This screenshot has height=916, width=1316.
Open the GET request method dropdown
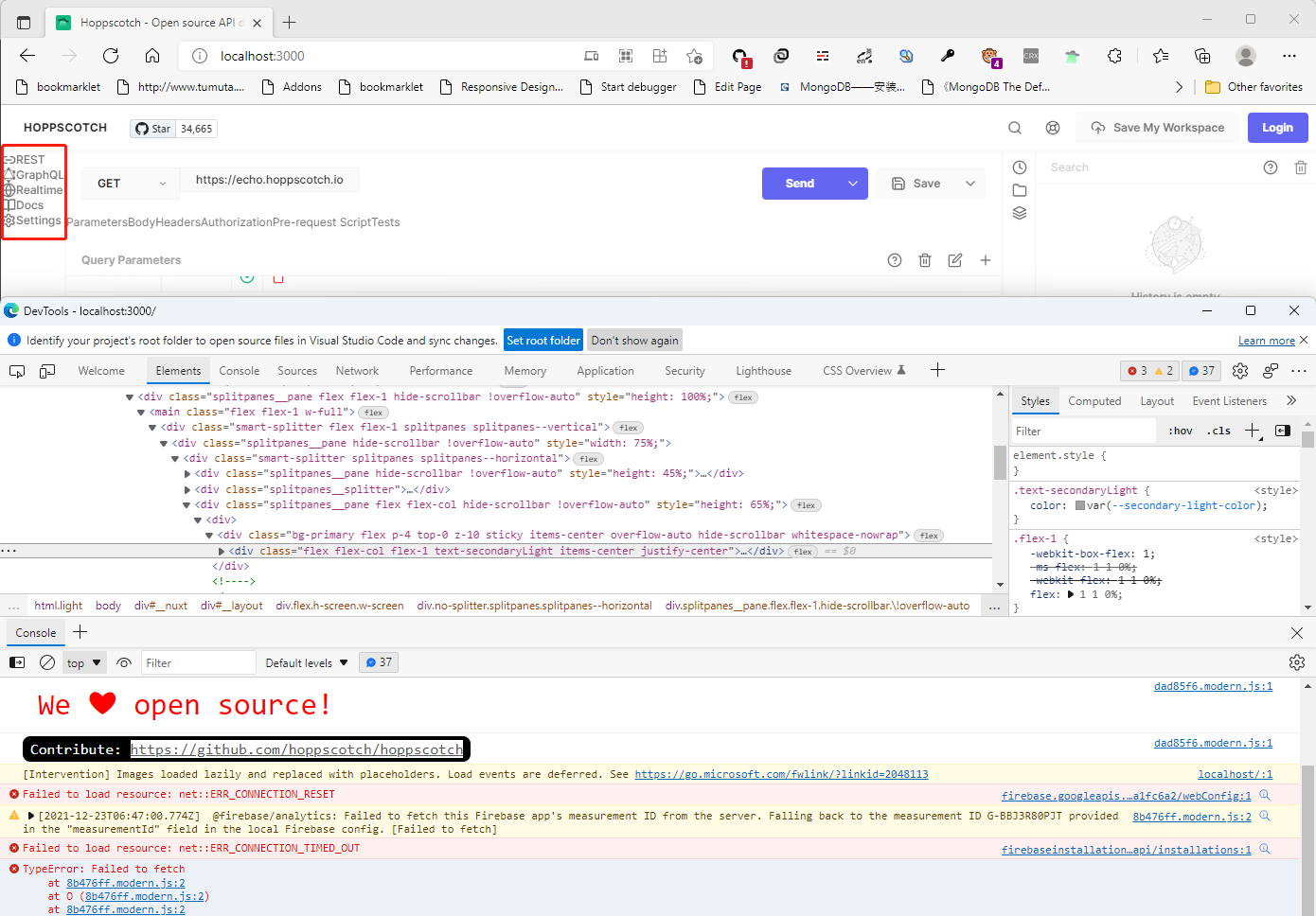[x=130, y=183]
